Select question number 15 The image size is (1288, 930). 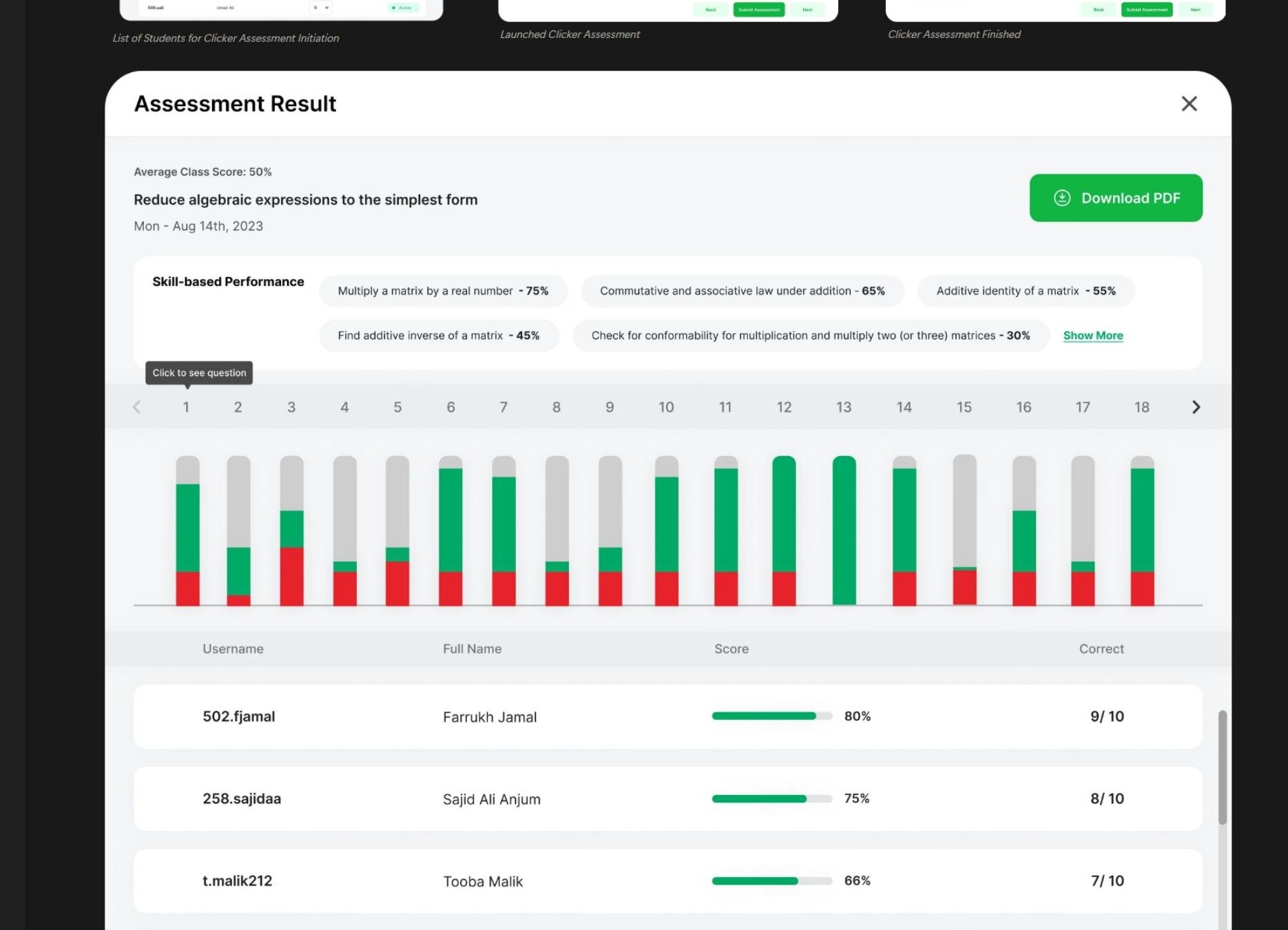coord(964,407)
